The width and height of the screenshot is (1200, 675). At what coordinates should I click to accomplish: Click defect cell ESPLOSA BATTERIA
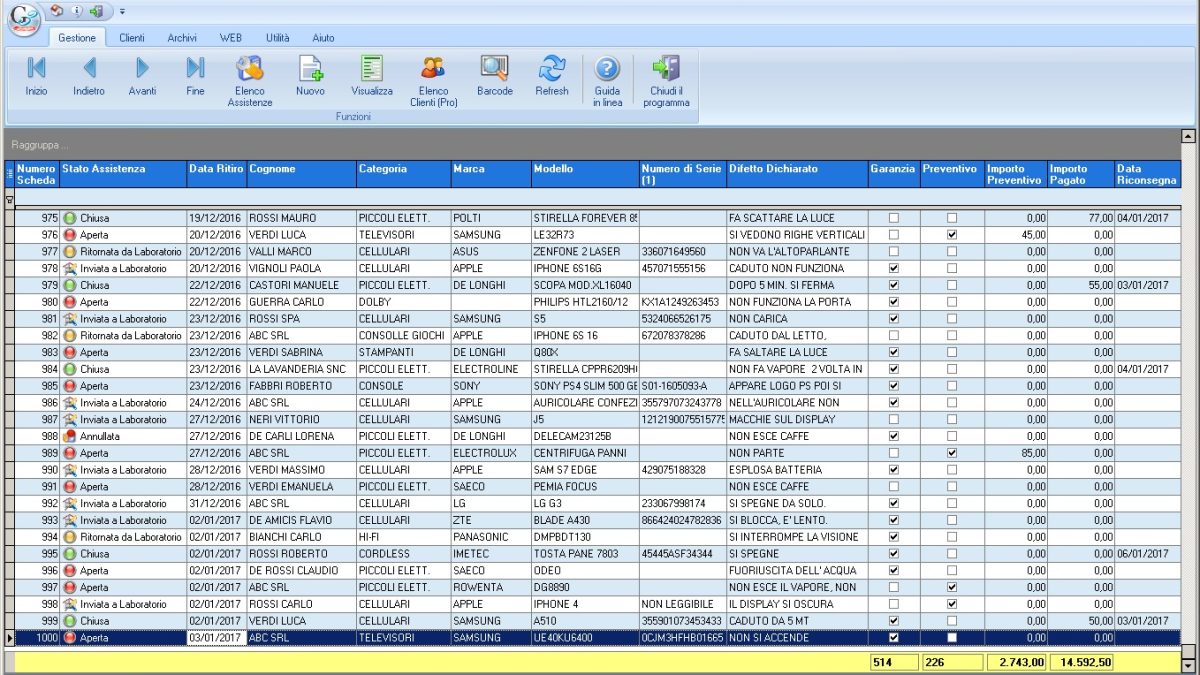[x=797, y=470]
